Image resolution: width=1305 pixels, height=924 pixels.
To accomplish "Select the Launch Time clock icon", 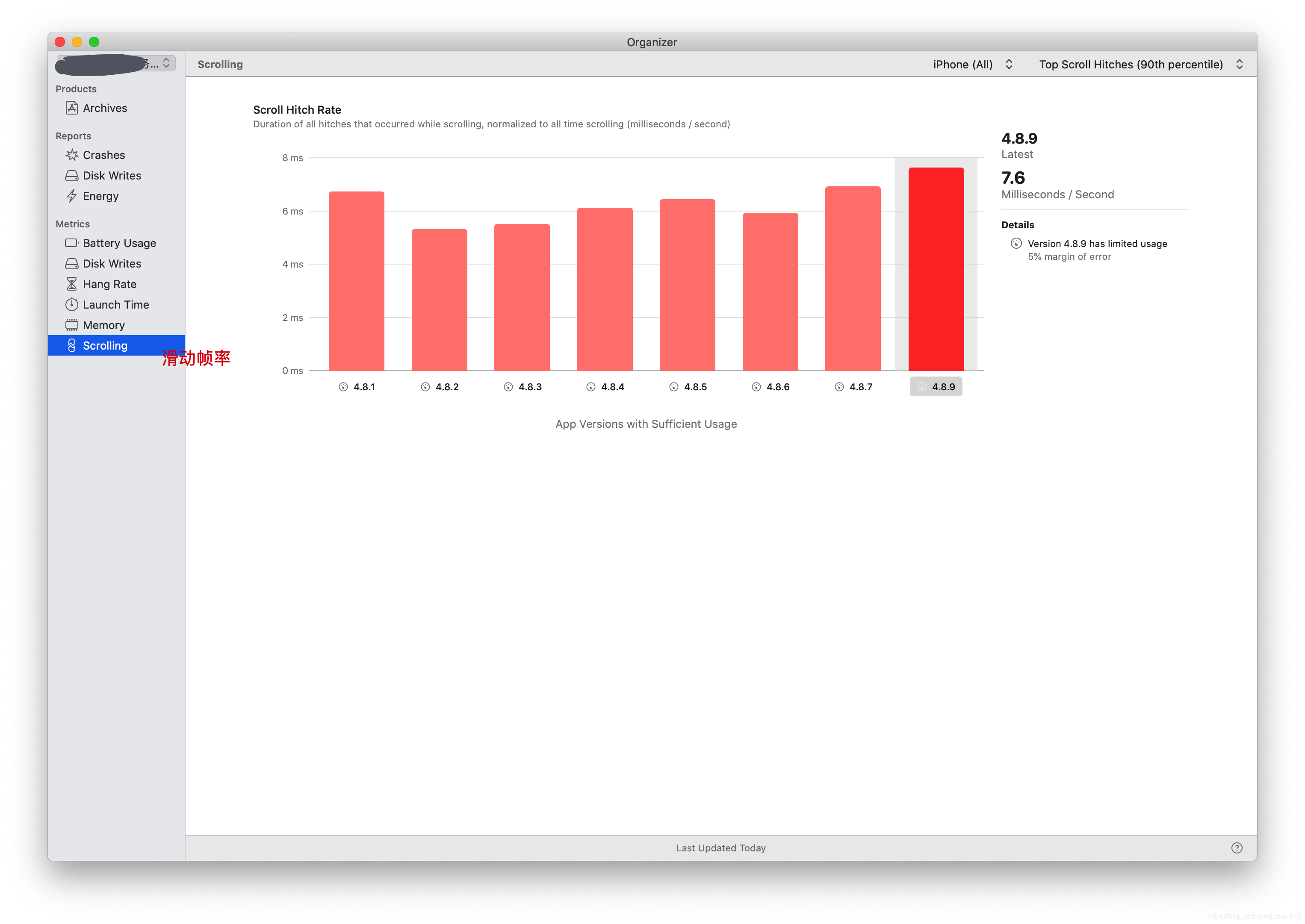I will click(x=72, y=304).
